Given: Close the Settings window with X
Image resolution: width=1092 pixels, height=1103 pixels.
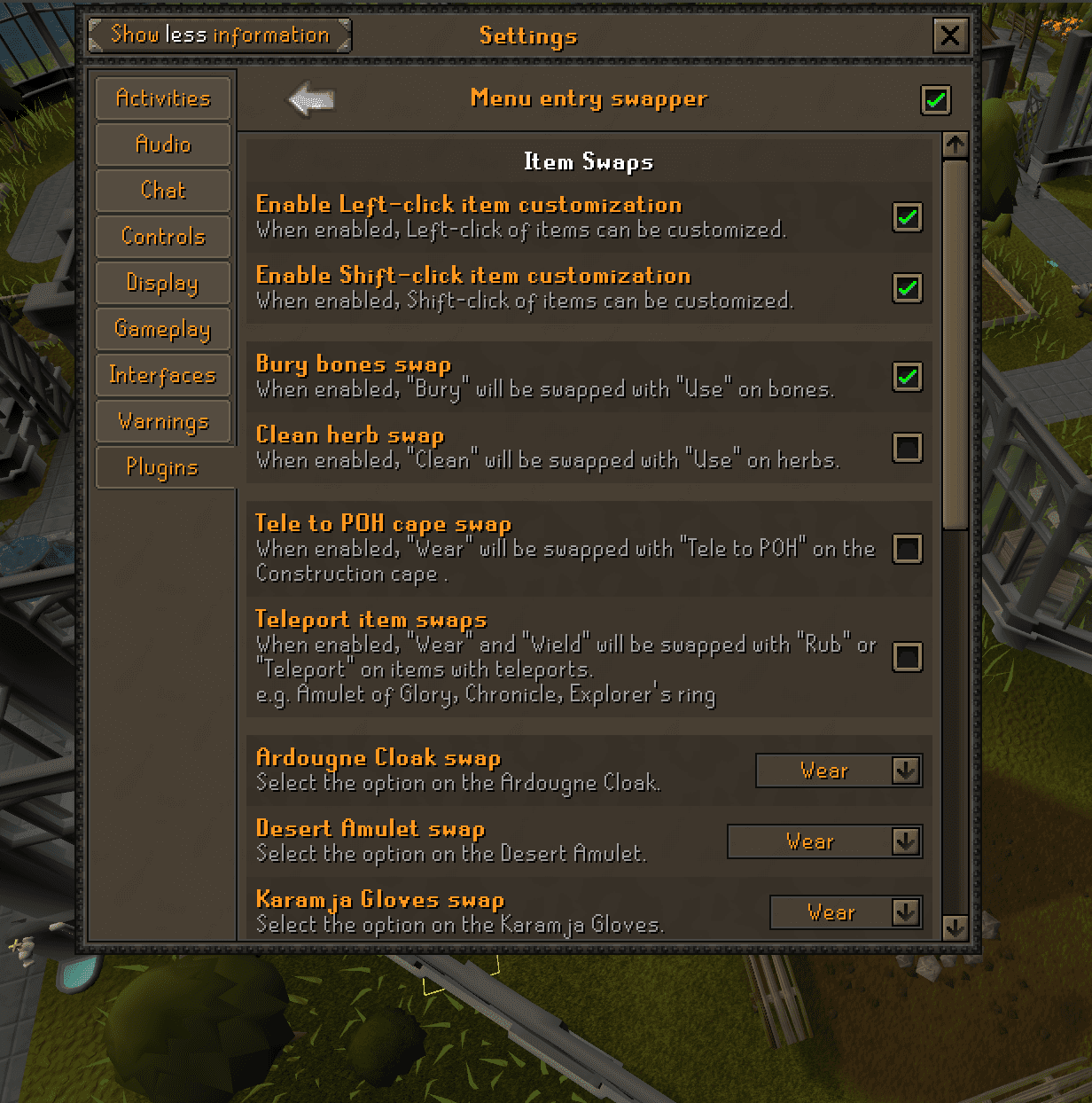Looking at the screenshot, I should pos(950,35).
